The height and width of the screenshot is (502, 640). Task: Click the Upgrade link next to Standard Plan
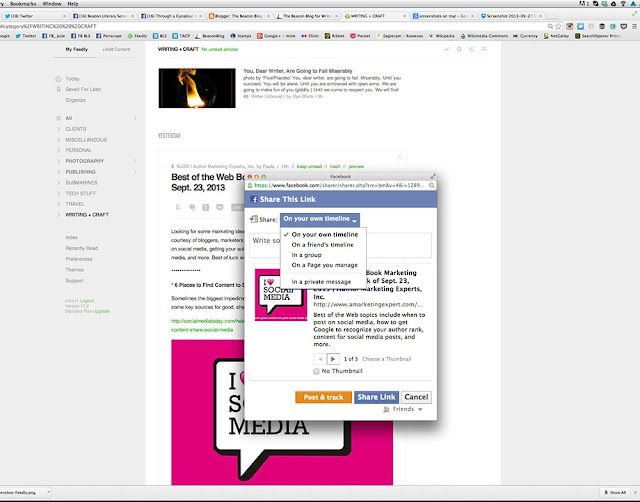101,311
